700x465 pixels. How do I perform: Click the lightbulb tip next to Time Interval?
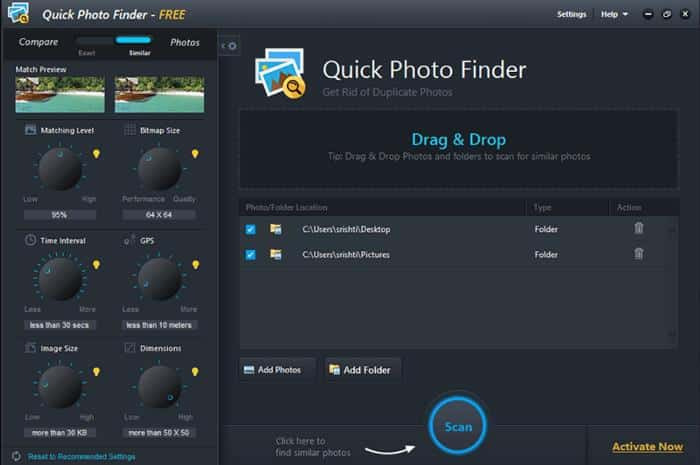pos(96,265)
